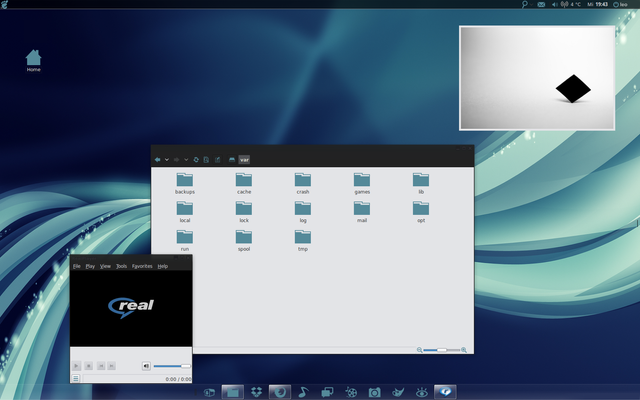Launch the eye icon dock app
640x400 pixels.
click(422, 392)
